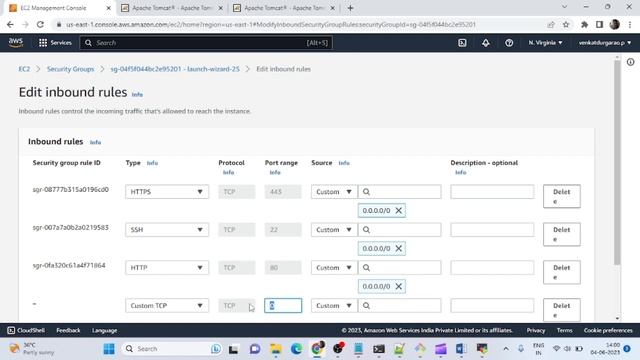Open the Chrome profile avatar

pos(614,24)
